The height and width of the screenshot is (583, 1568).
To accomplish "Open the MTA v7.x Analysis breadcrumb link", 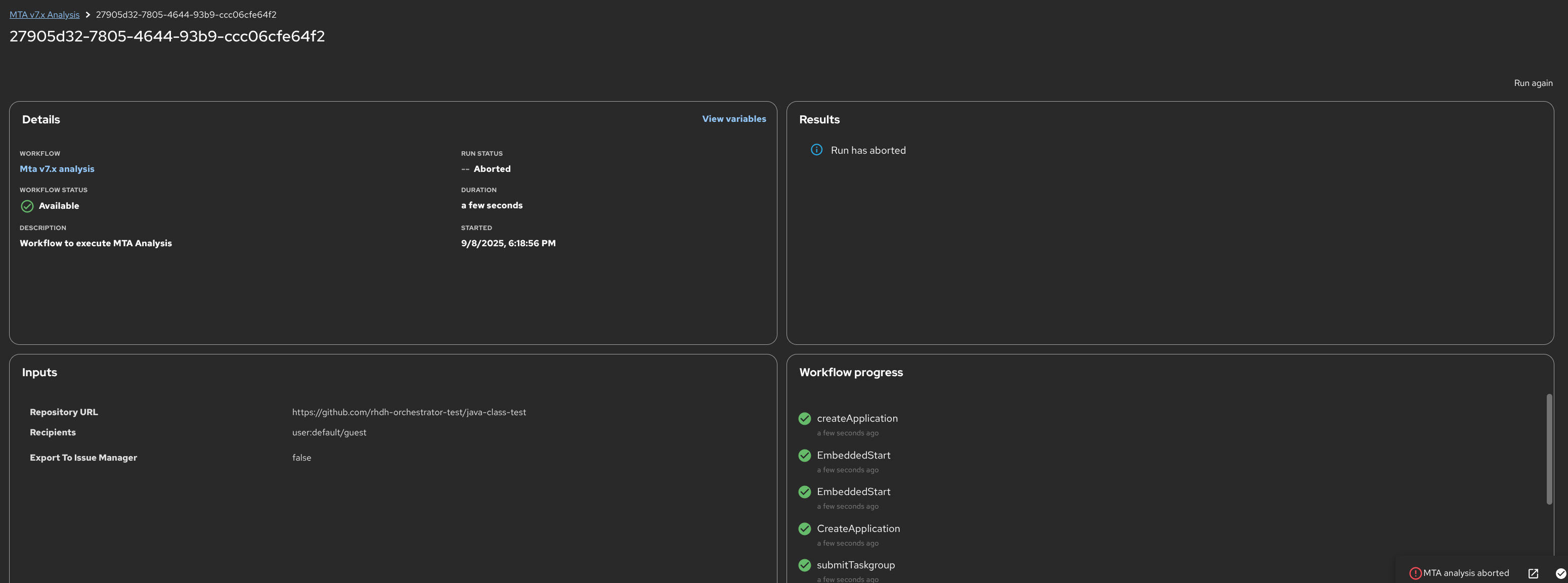I will point(45,15).
